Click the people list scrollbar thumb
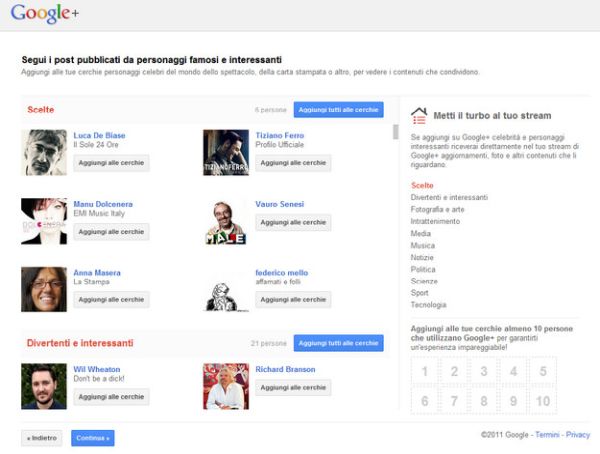This screenshot has width=600, height=454. (x=395, y=132)
